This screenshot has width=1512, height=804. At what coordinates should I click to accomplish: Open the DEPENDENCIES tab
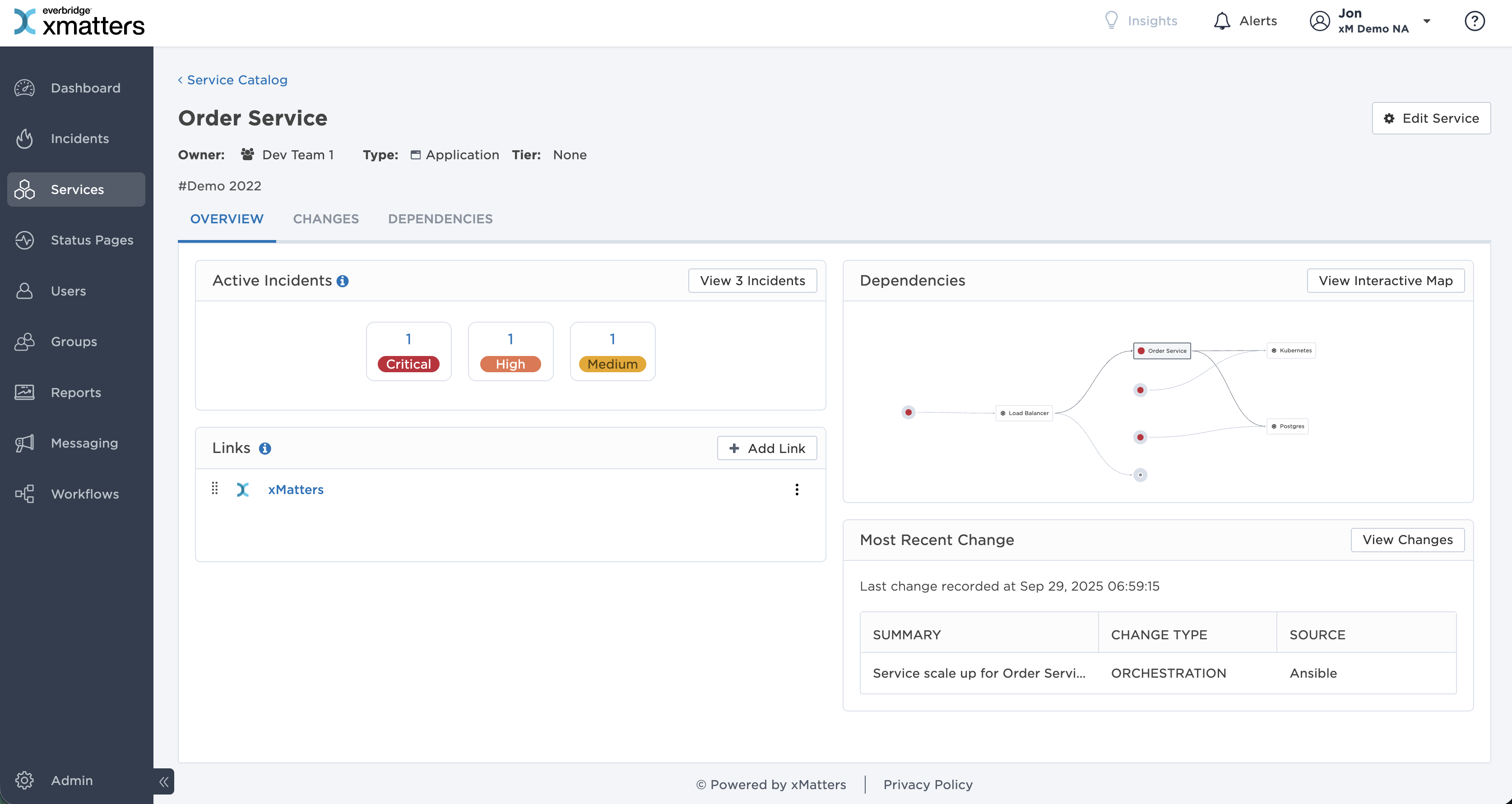[x=440, y=218]
